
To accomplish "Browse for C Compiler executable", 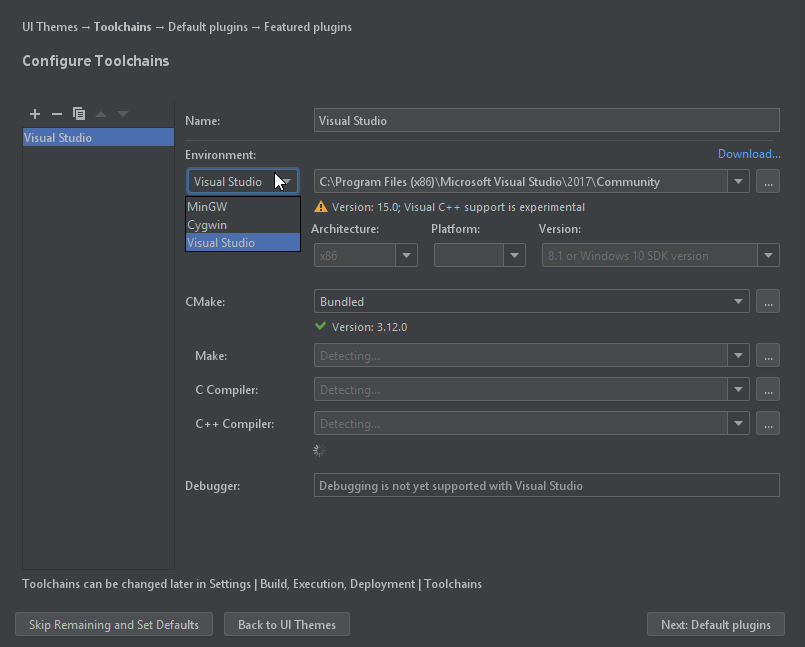I will (768, 389).
